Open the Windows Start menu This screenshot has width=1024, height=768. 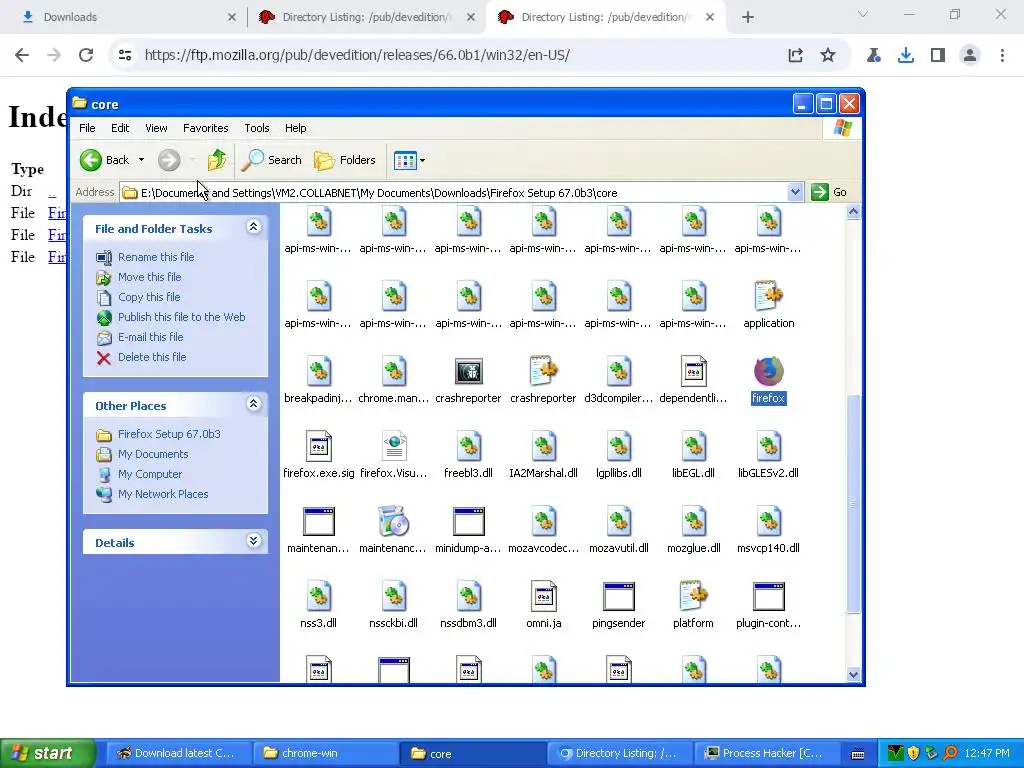click(x=47, y=753)
